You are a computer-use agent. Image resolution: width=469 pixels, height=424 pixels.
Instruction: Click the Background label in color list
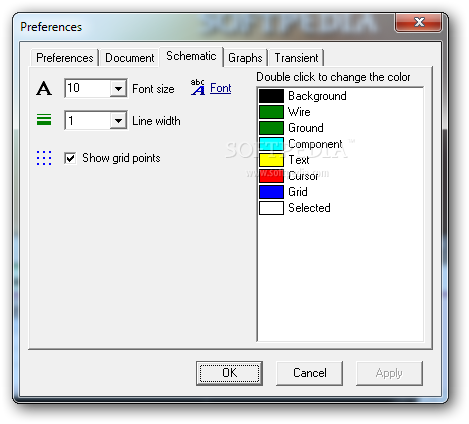317,96
